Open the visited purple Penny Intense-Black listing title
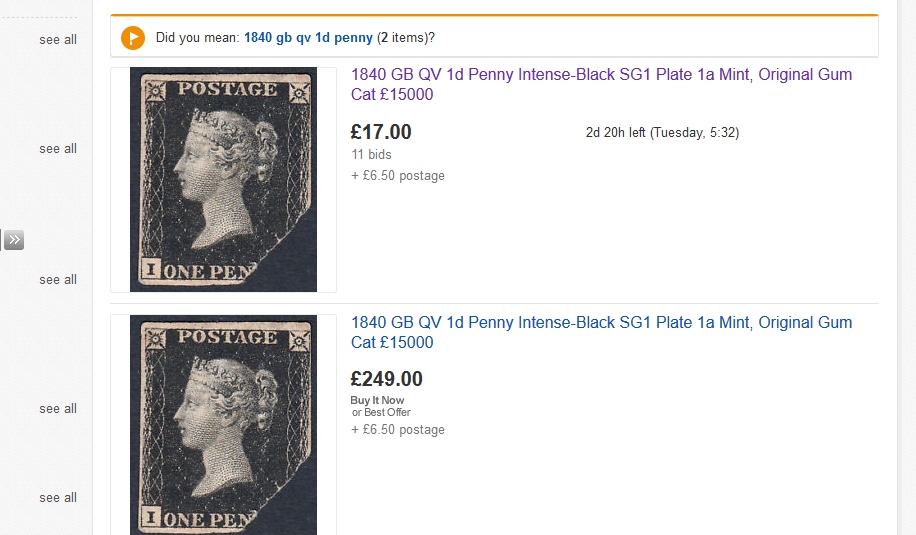Viewport: 916px width, 535px height. coord(601,84)
